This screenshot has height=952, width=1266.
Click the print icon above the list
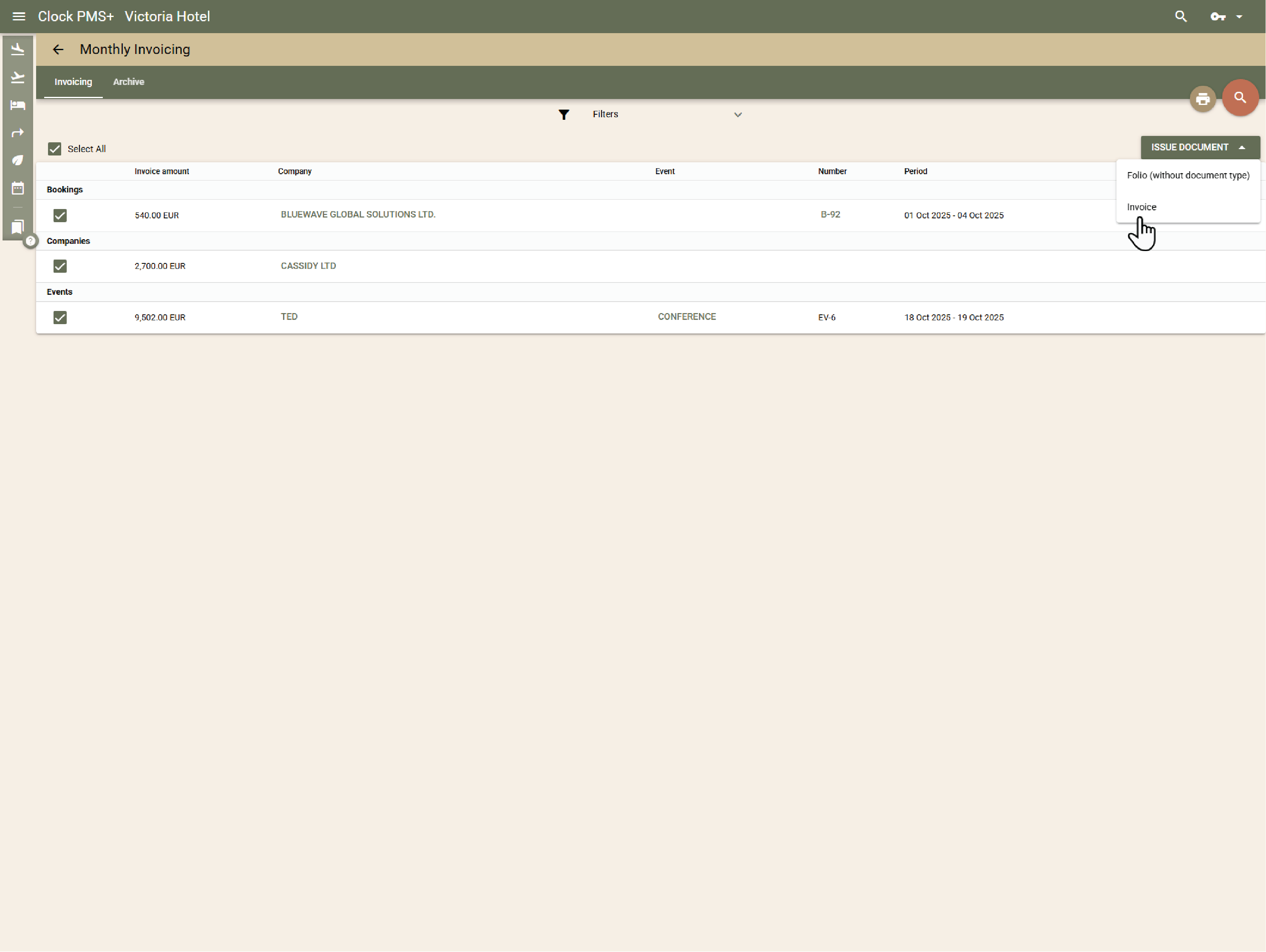pos(1202,99)
